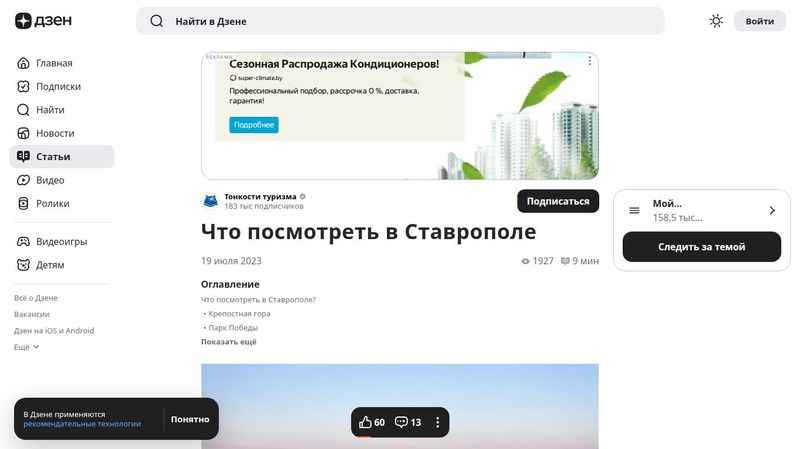Click the Войти login button
This screenshot has height=449, width=800.
759,21
